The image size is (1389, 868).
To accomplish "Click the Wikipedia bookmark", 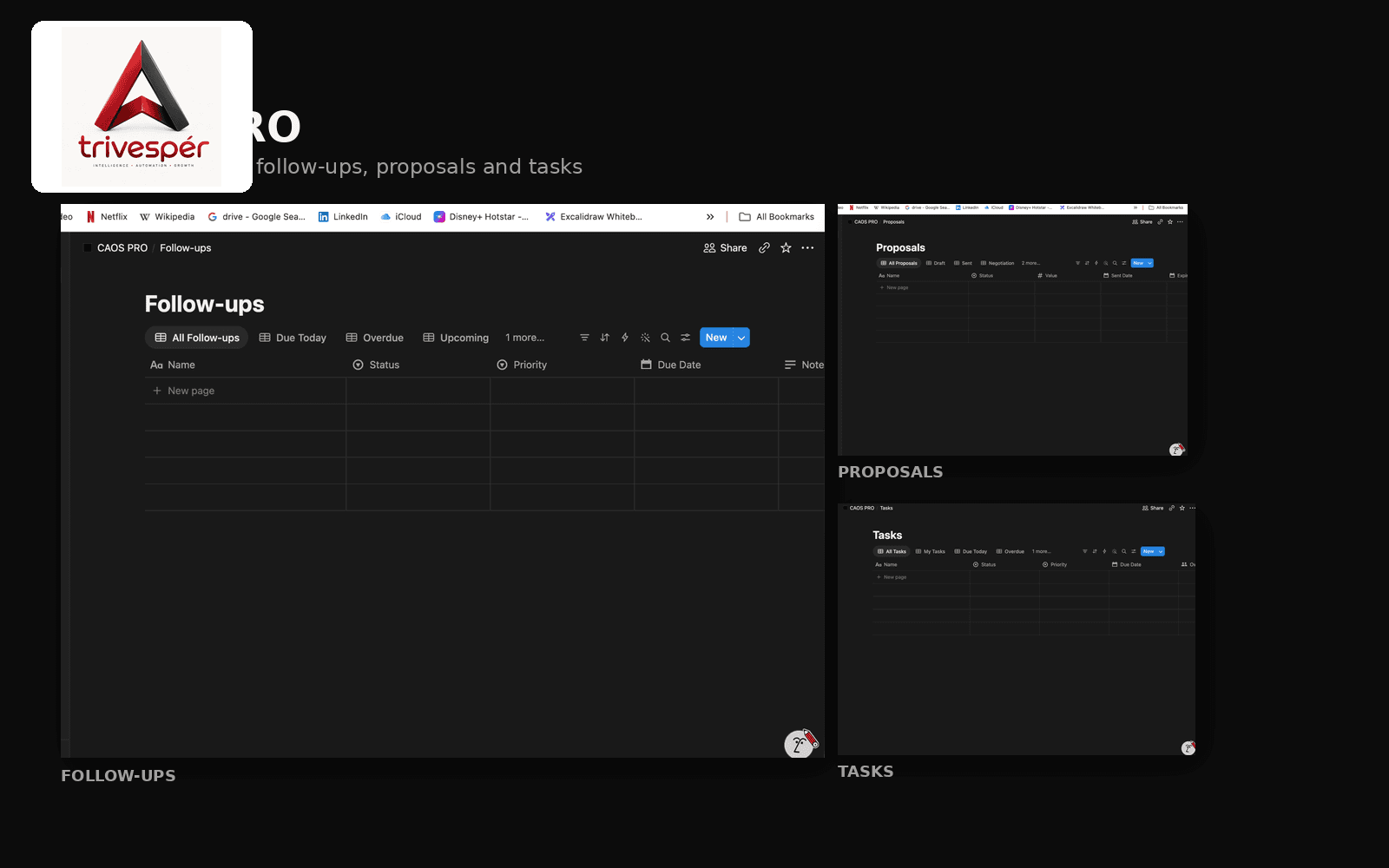I will [x=167, y=217].
